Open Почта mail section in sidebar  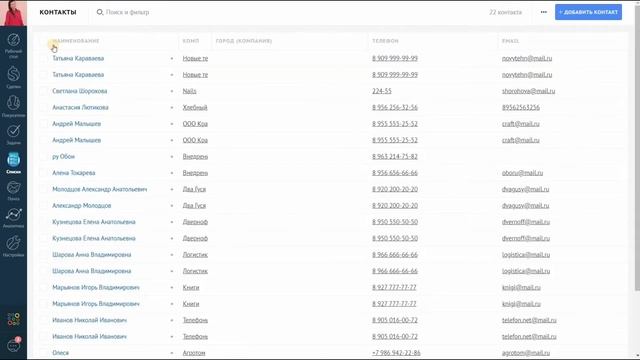coord(13,191)
